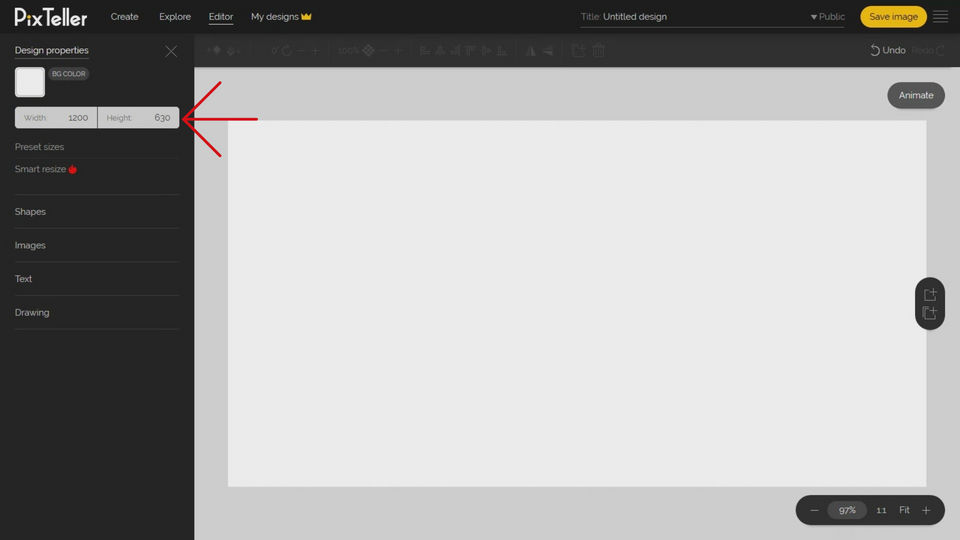The height and width of the screenshot is (540, 960).
Task: Expand the Images section
Action: click(x=30, y=246)
